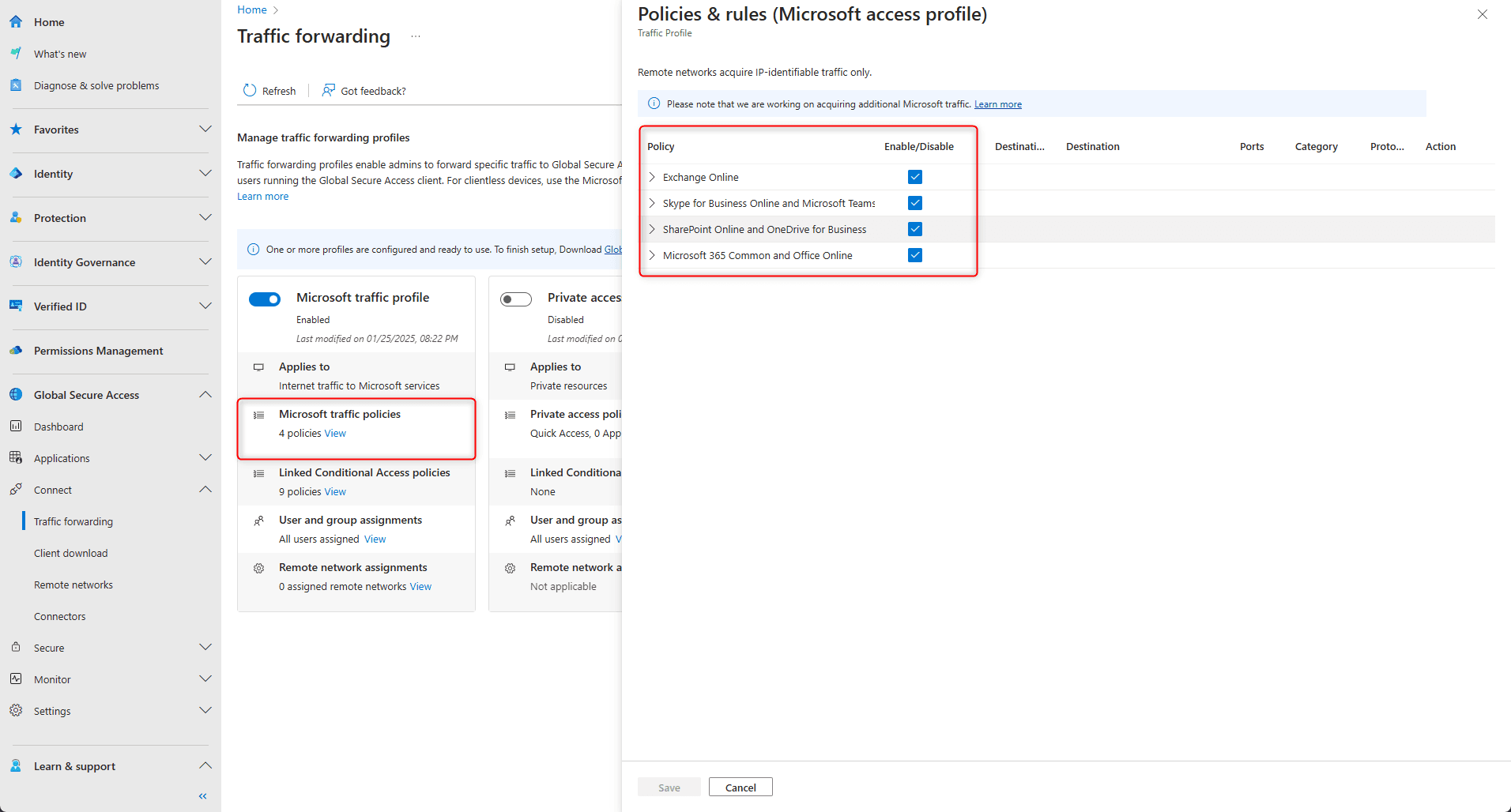Viewport: 1511px width, 812px height.
Task: Expand the Verified ID section chevron
Action: 205,306
